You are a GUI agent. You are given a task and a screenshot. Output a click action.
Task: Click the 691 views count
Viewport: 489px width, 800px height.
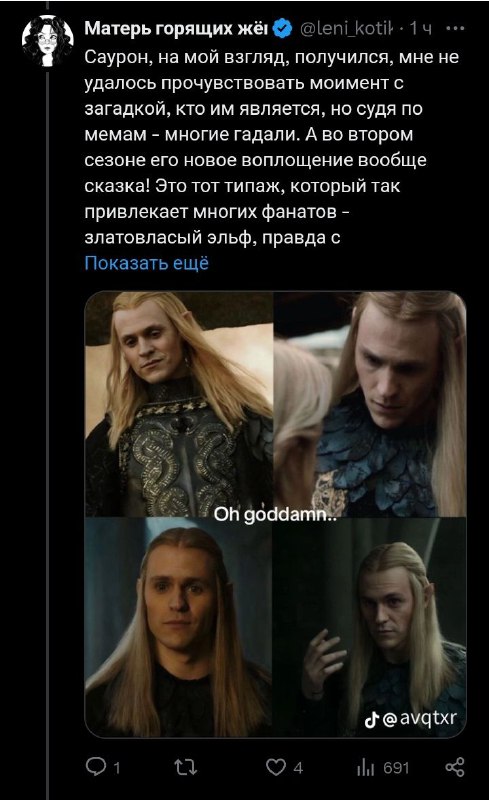click(396, 767)
